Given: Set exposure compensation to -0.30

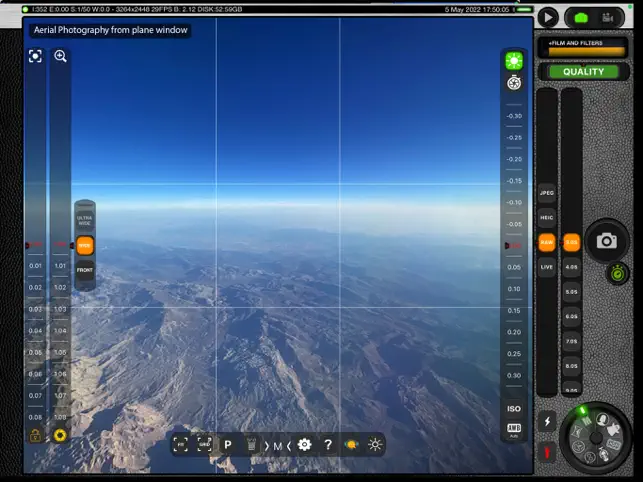Looking at the screenshot, I should [514, 116].
